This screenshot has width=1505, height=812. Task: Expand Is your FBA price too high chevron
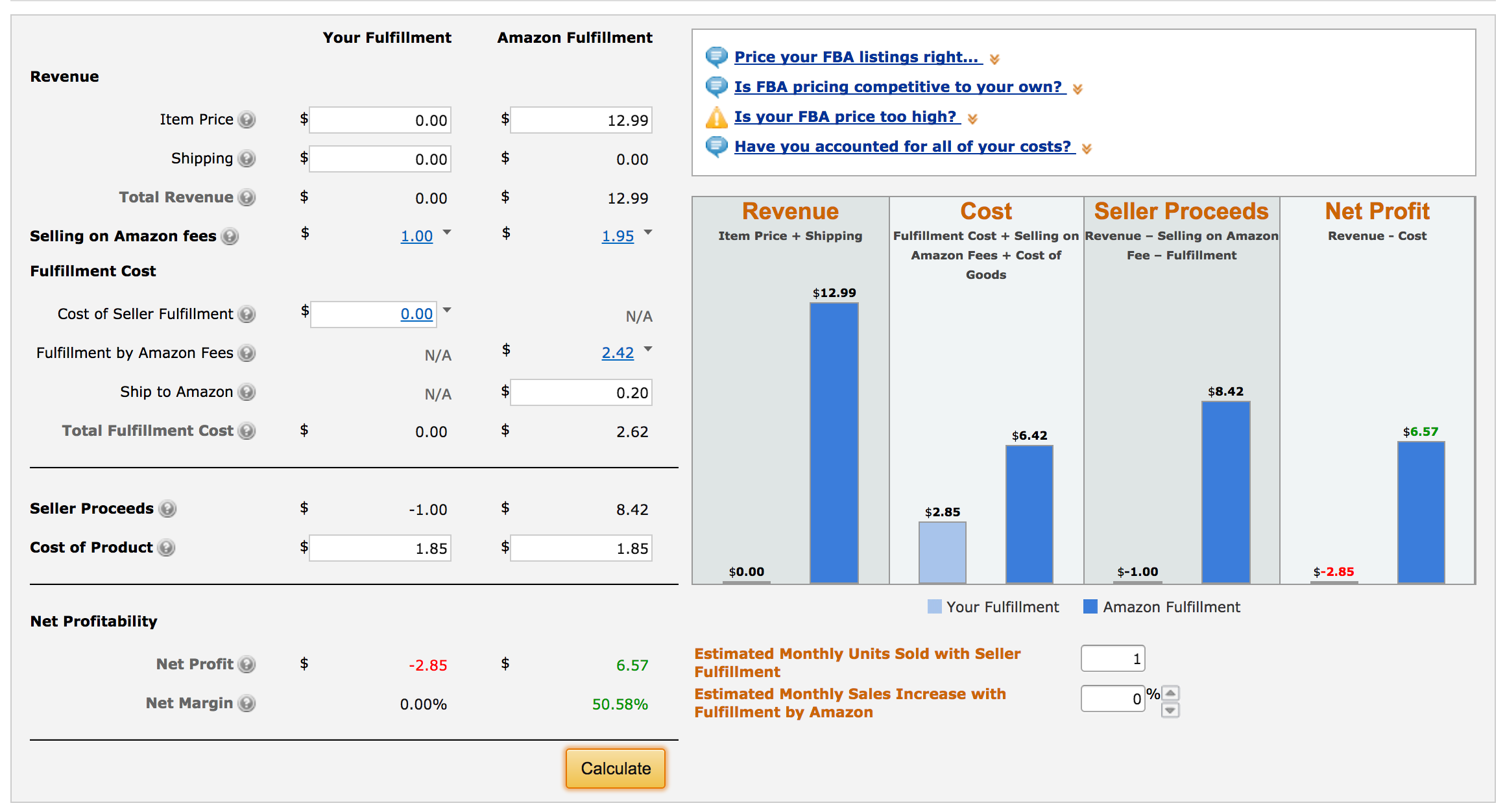tap(972, 119)
